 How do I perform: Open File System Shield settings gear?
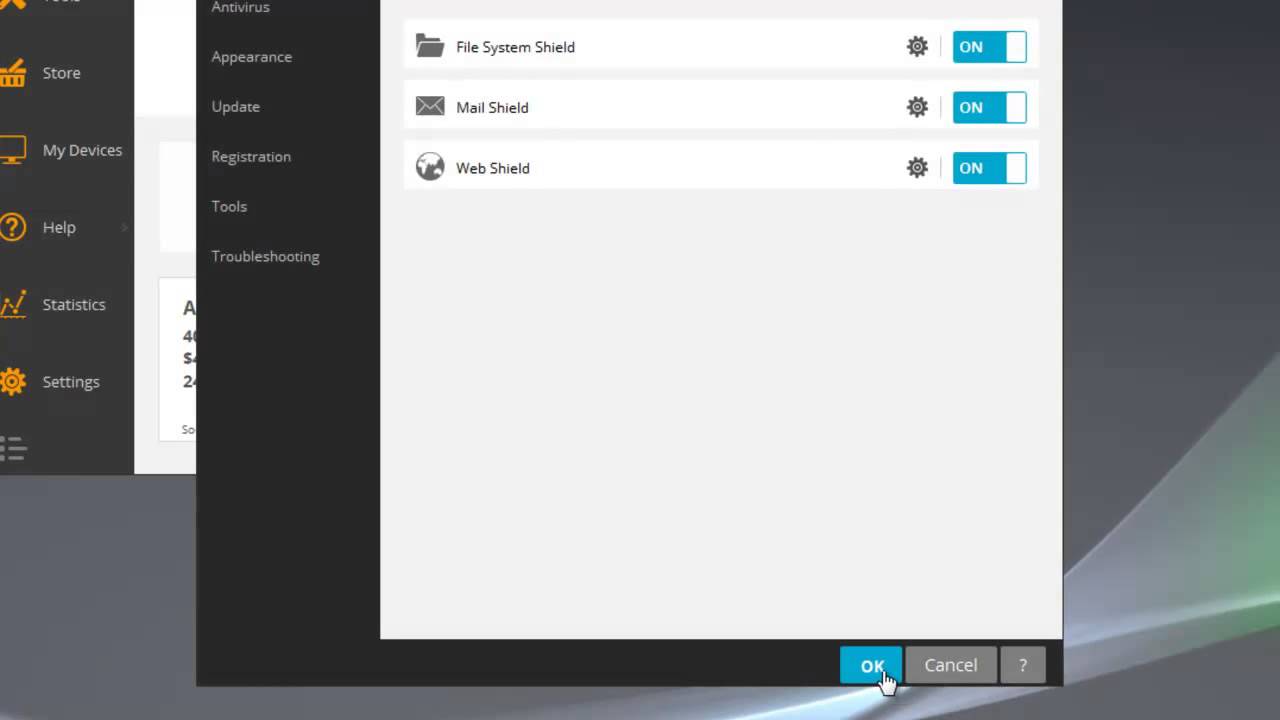tap(917, 47)
